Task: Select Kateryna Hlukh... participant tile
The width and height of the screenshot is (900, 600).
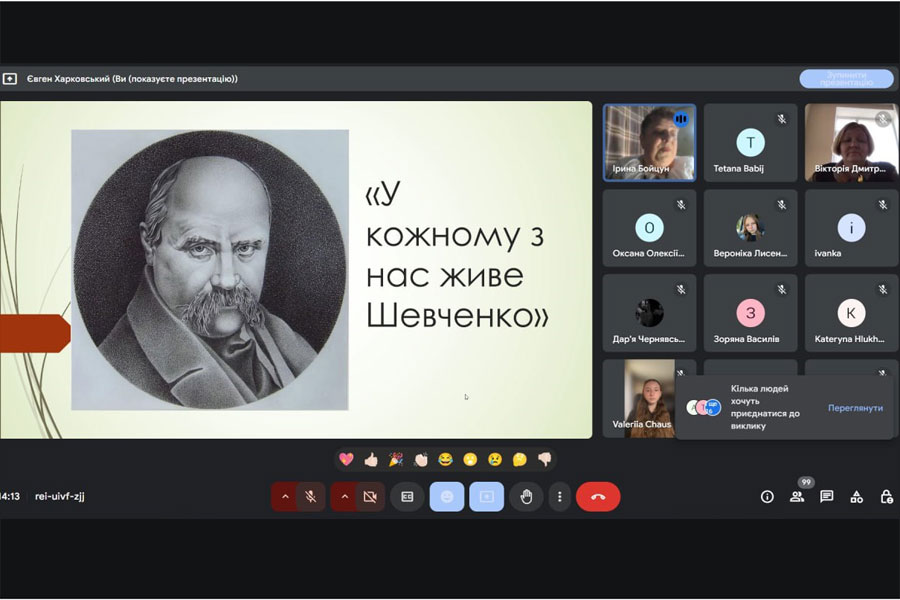Action: pos(851,313)
